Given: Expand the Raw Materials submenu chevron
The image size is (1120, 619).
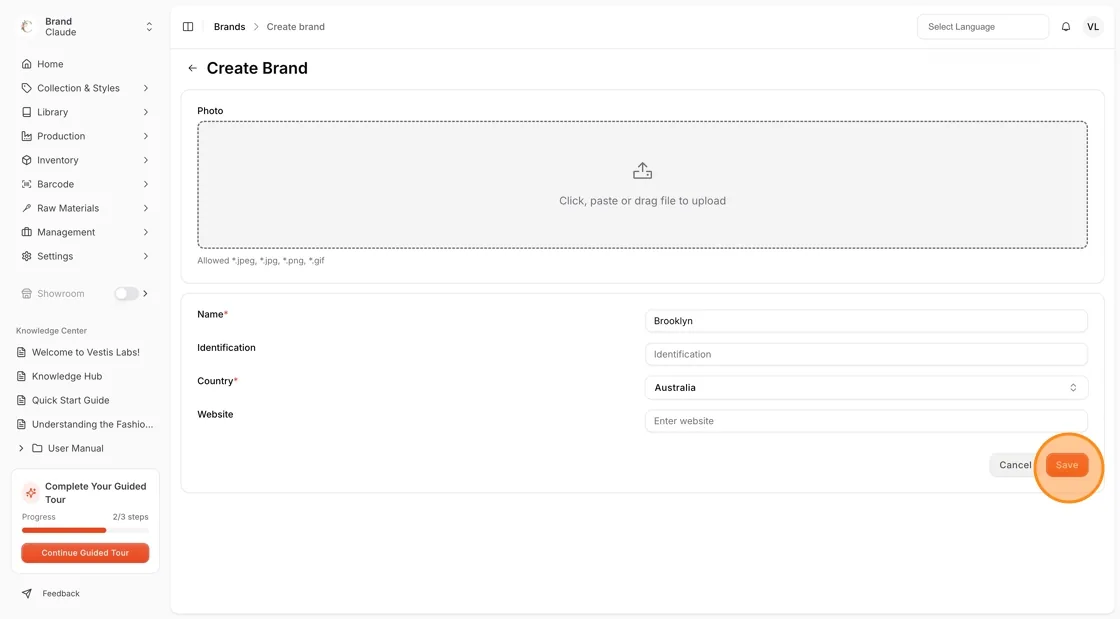Looking at the screenshot, I should click(x=146, y=208).
